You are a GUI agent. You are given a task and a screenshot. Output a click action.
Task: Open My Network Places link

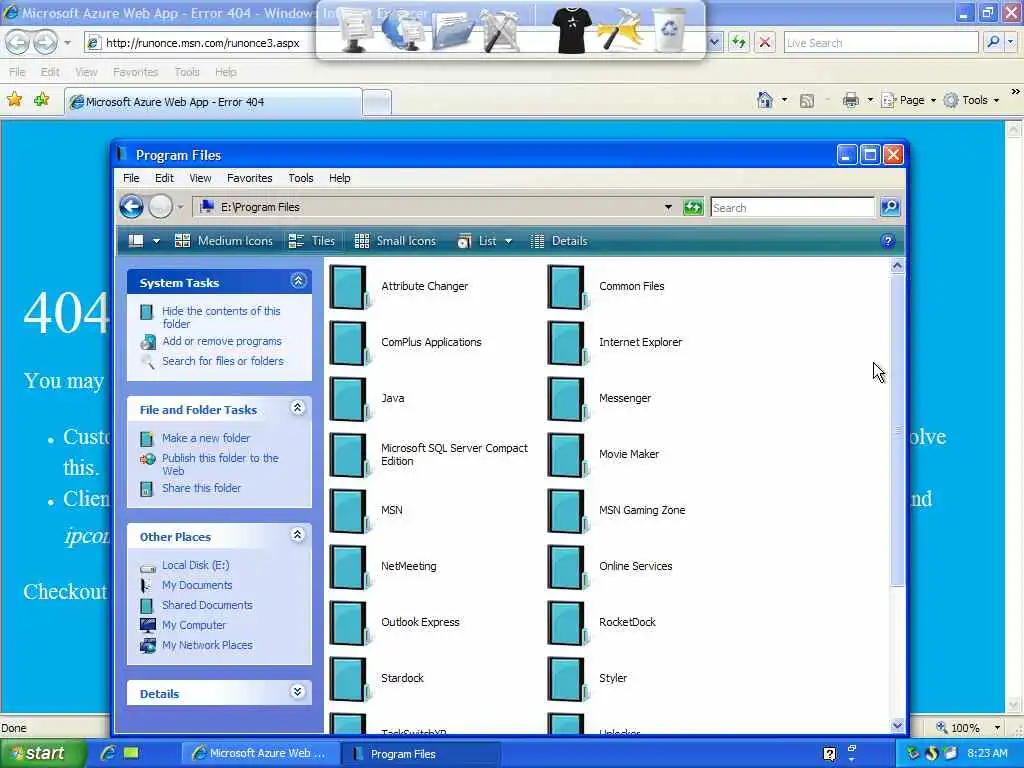207,645
